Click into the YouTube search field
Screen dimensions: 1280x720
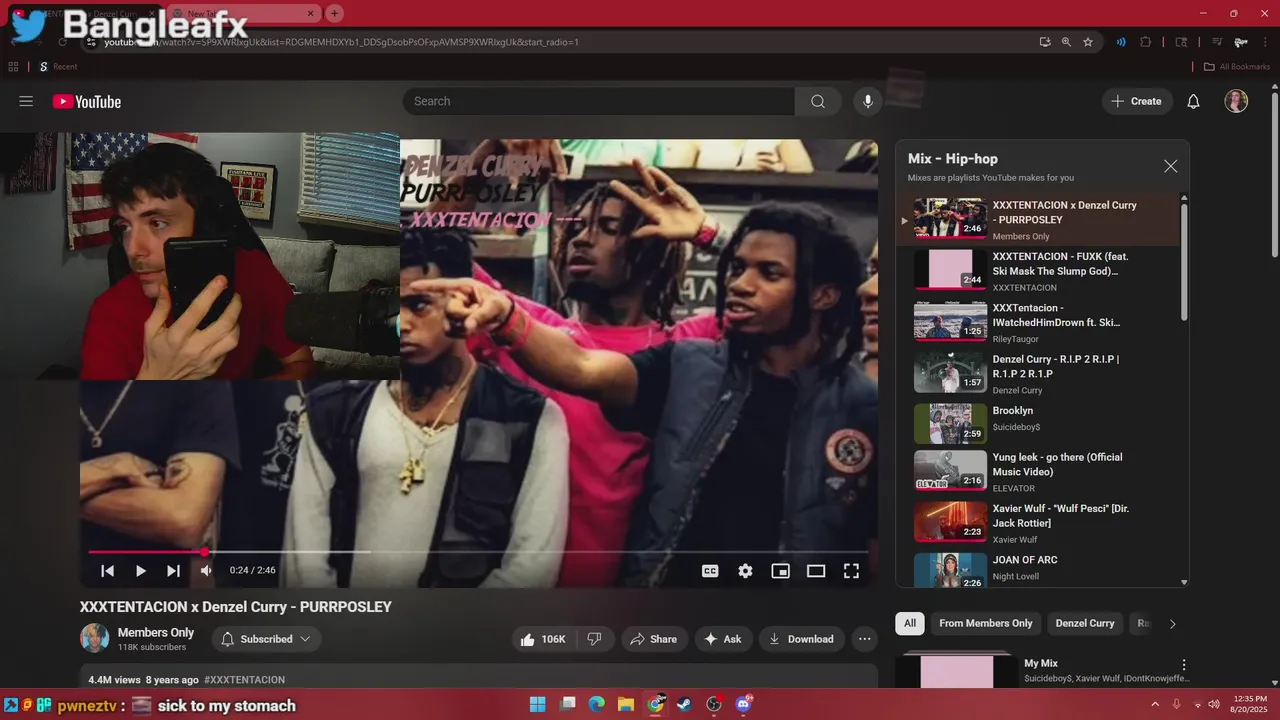(x=598, y=101)
